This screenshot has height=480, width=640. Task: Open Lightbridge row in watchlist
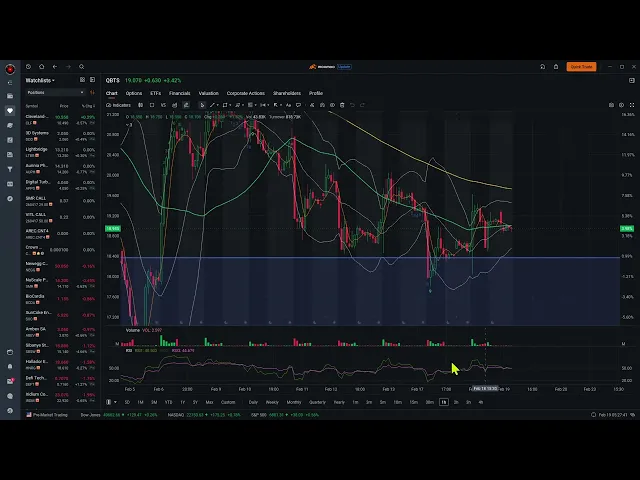pyautogui.click(x=60, y=152)
